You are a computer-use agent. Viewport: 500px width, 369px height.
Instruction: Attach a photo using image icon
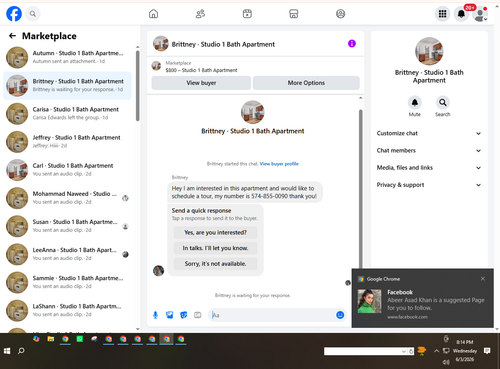pyautogui.click(x=170, y=315)
